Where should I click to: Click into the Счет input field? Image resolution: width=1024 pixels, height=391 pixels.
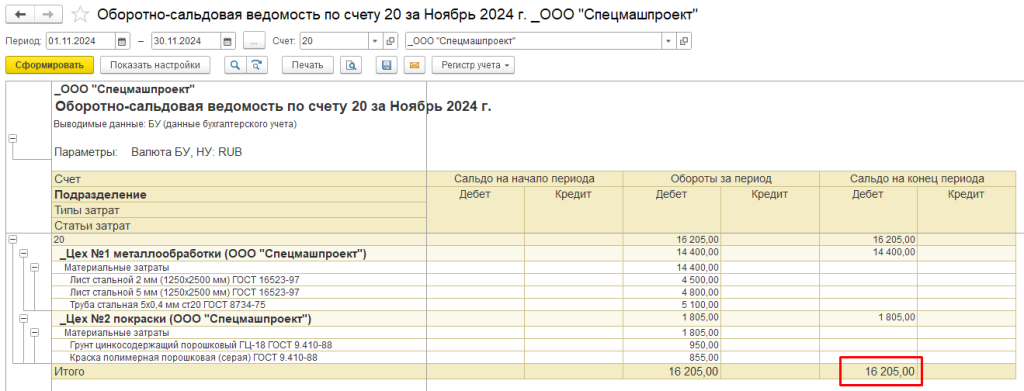pos(334,41)
